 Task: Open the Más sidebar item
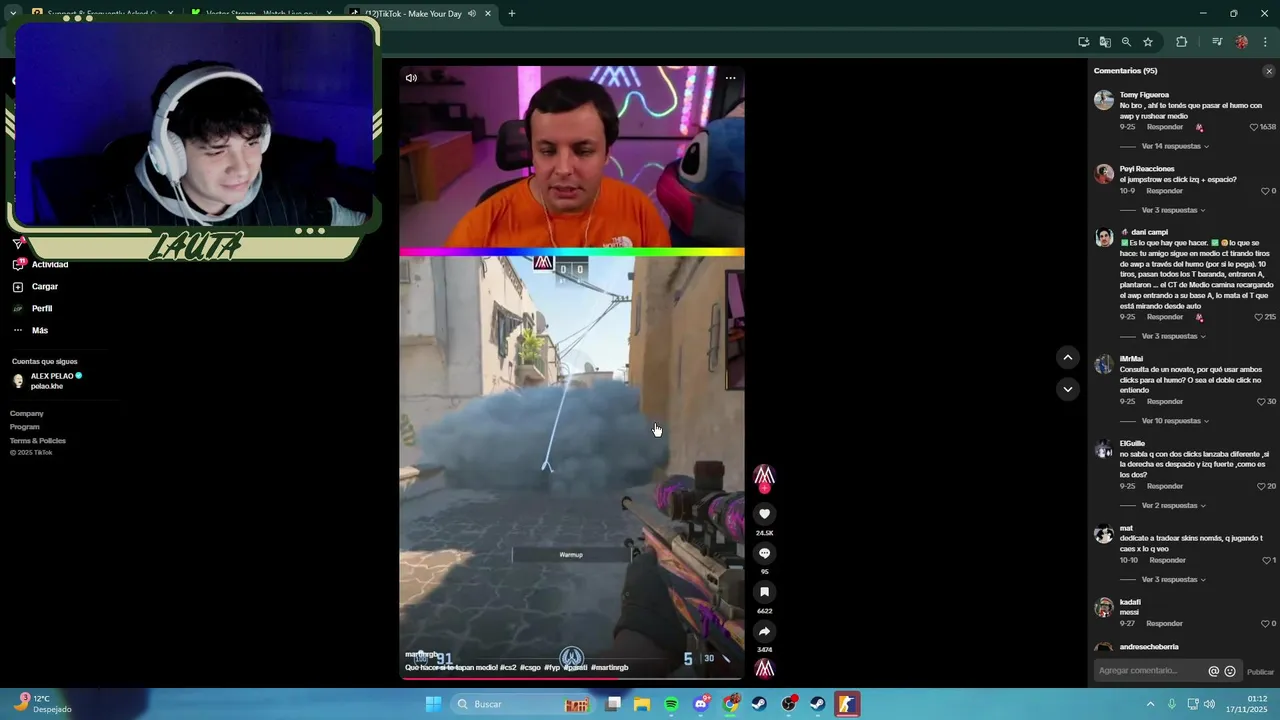coord(31,330)
